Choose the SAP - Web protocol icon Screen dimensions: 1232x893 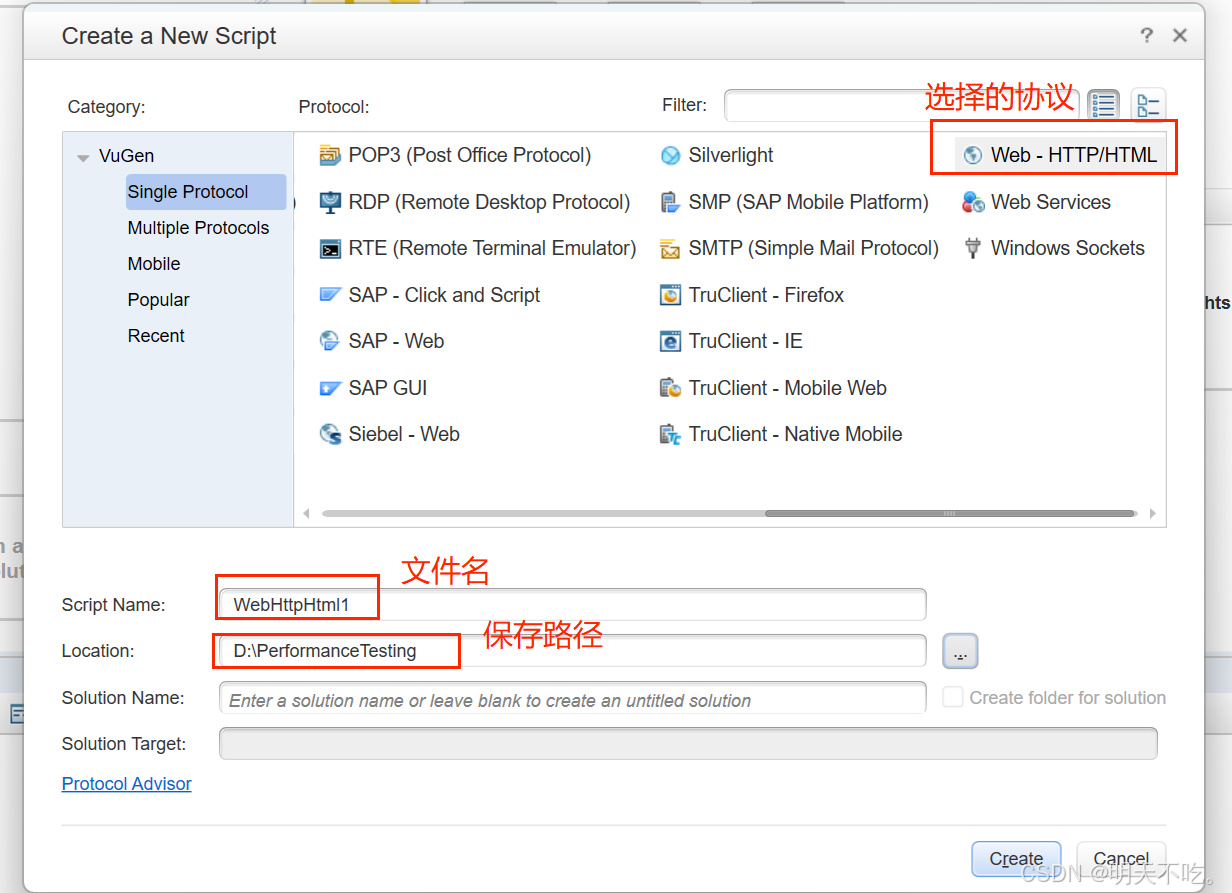click(330, 341)
